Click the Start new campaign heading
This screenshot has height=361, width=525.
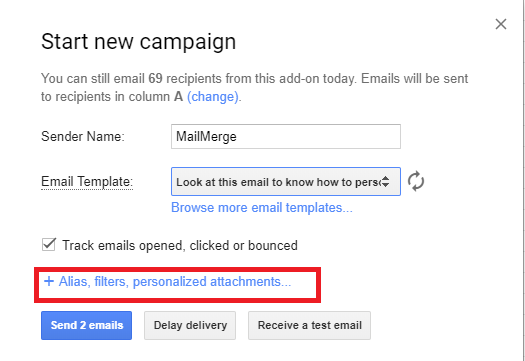139,42
